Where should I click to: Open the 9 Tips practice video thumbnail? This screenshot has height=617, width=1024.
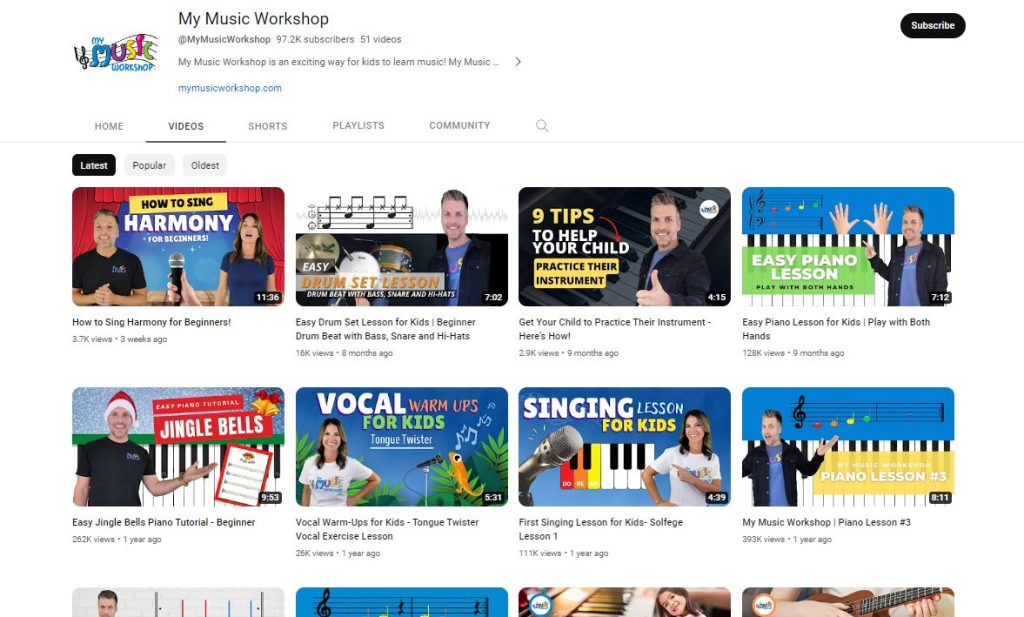(x=624, y=246)
